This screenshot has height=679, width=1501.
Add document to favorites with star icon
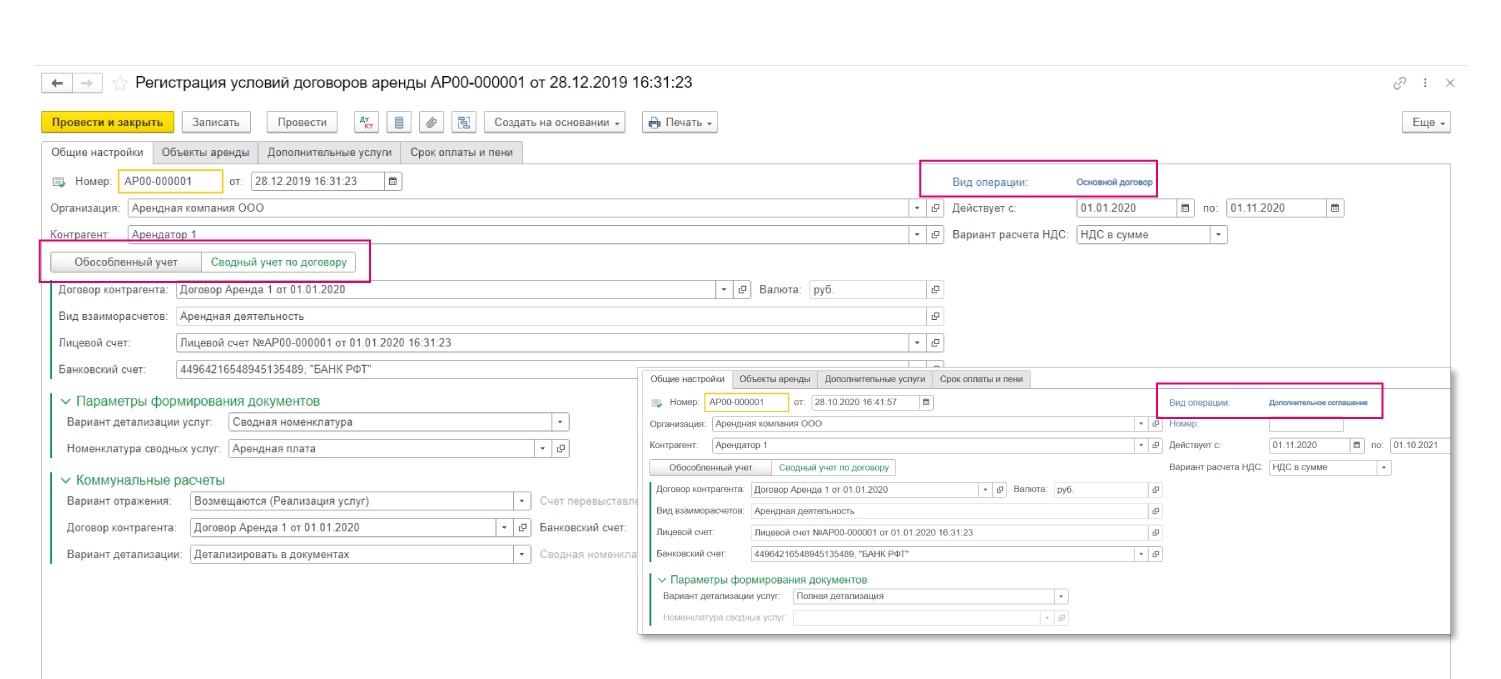pos(120,83)
